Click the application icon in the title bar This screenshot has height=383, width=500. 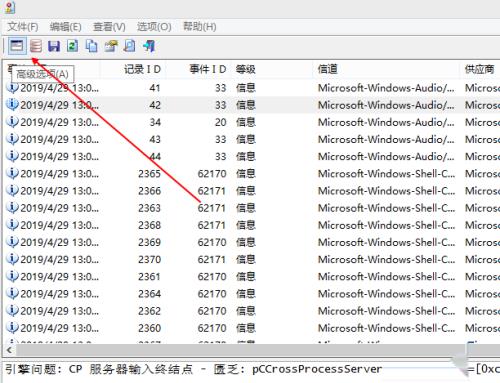pyautogui.click(x=10, y=7)
